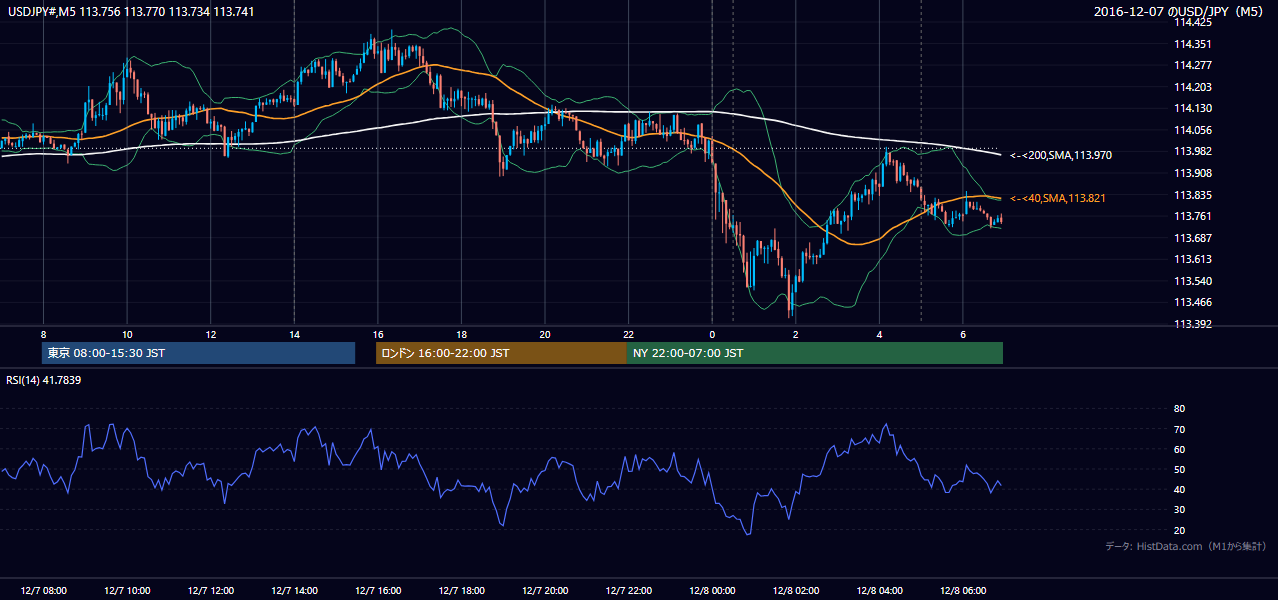Click hour 22 on the price chart axis

628,335
